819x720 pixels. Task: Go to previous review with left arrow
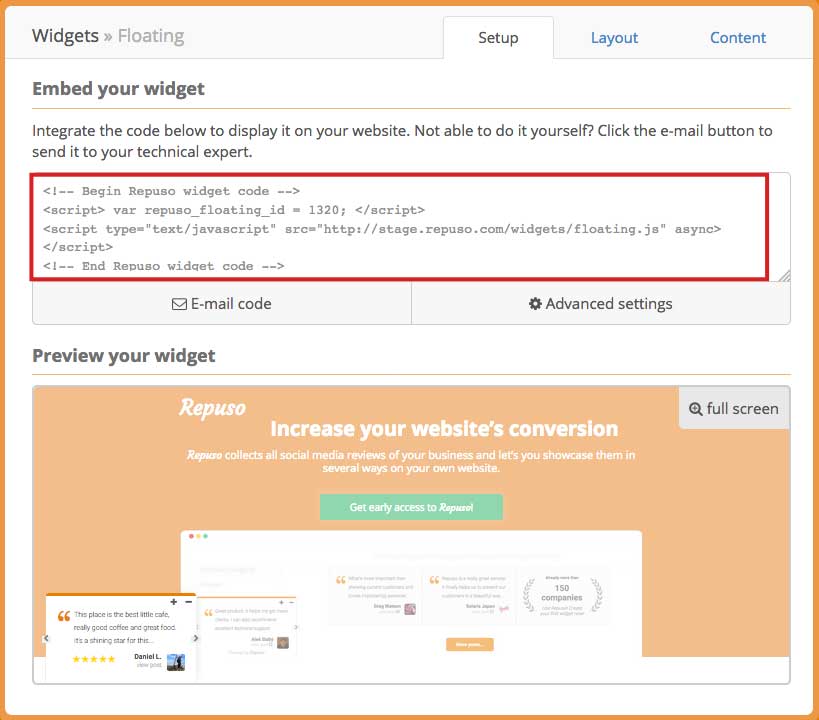coord(46,638)
